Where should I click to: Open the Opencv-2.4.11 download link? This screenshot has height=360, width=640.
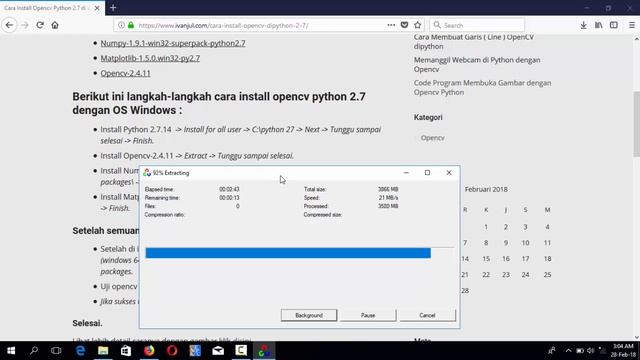tap(125, 73)
